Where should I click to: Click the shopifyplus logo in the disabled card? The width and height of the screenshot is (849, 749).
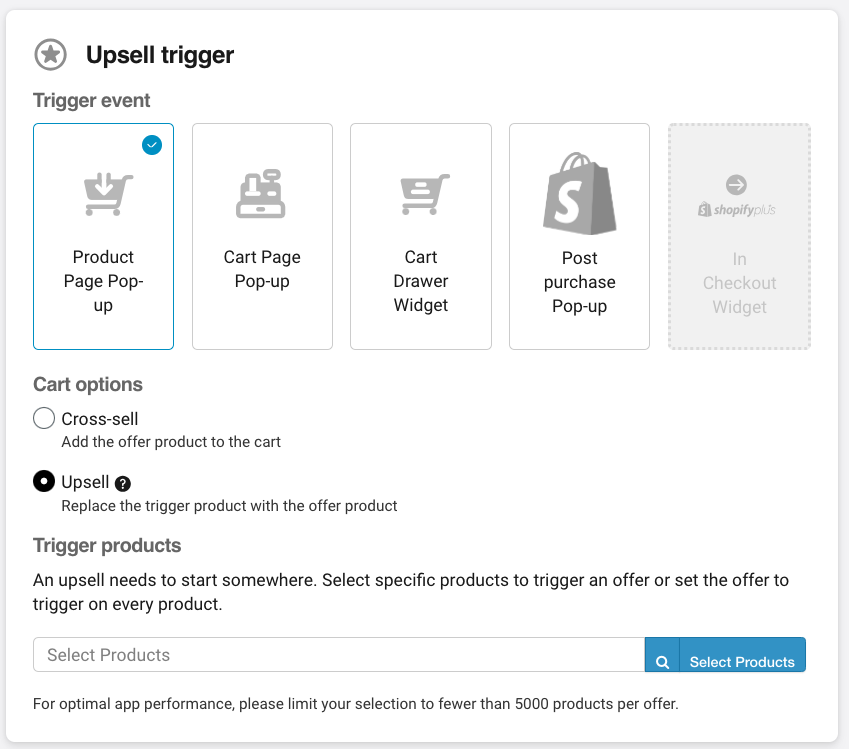[739, 210]
